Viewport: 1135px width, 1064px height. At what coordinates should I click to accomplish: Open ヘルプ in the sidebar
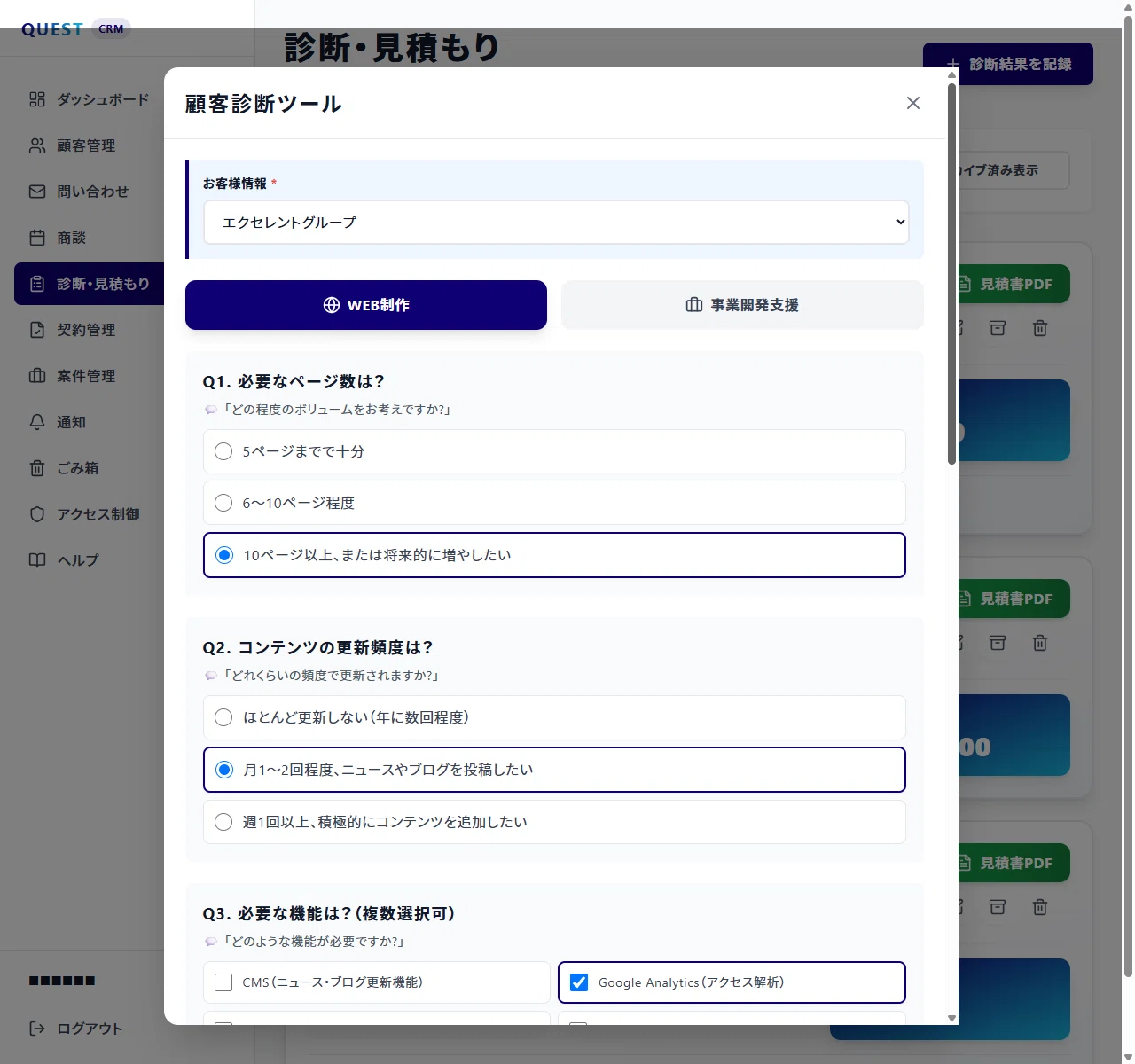(x=89, y=560)
